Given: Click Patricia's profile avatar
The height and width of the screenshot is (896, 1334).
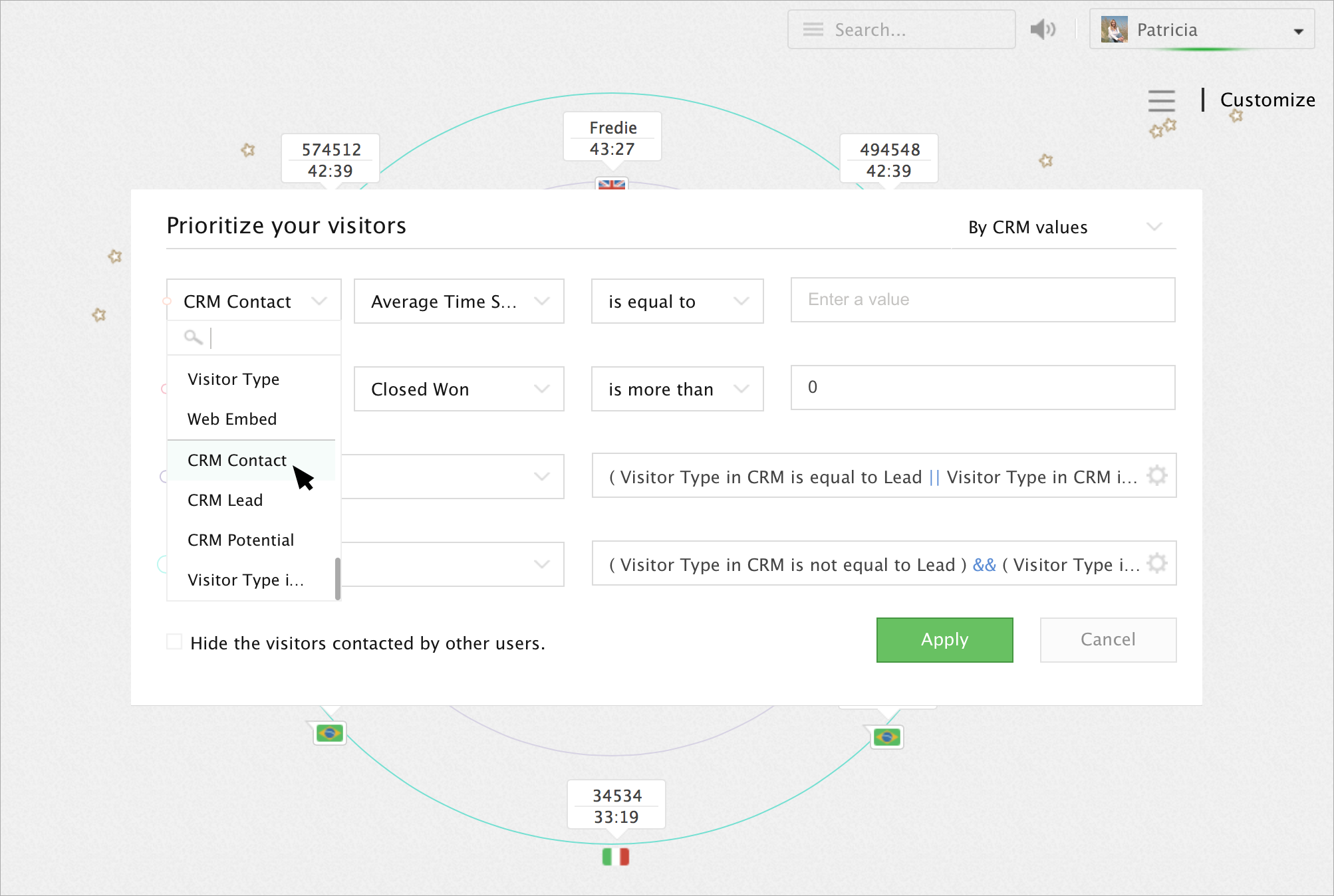Looking at the screenshot, I should click(x=1114, y=30).
